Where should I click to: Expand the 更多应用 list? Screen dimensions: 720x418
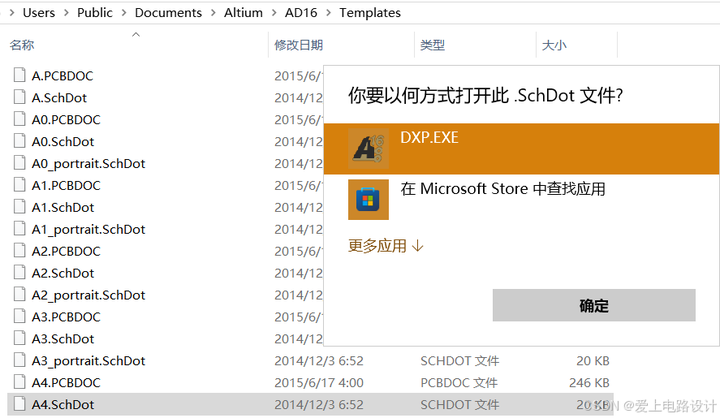[386, 246]
